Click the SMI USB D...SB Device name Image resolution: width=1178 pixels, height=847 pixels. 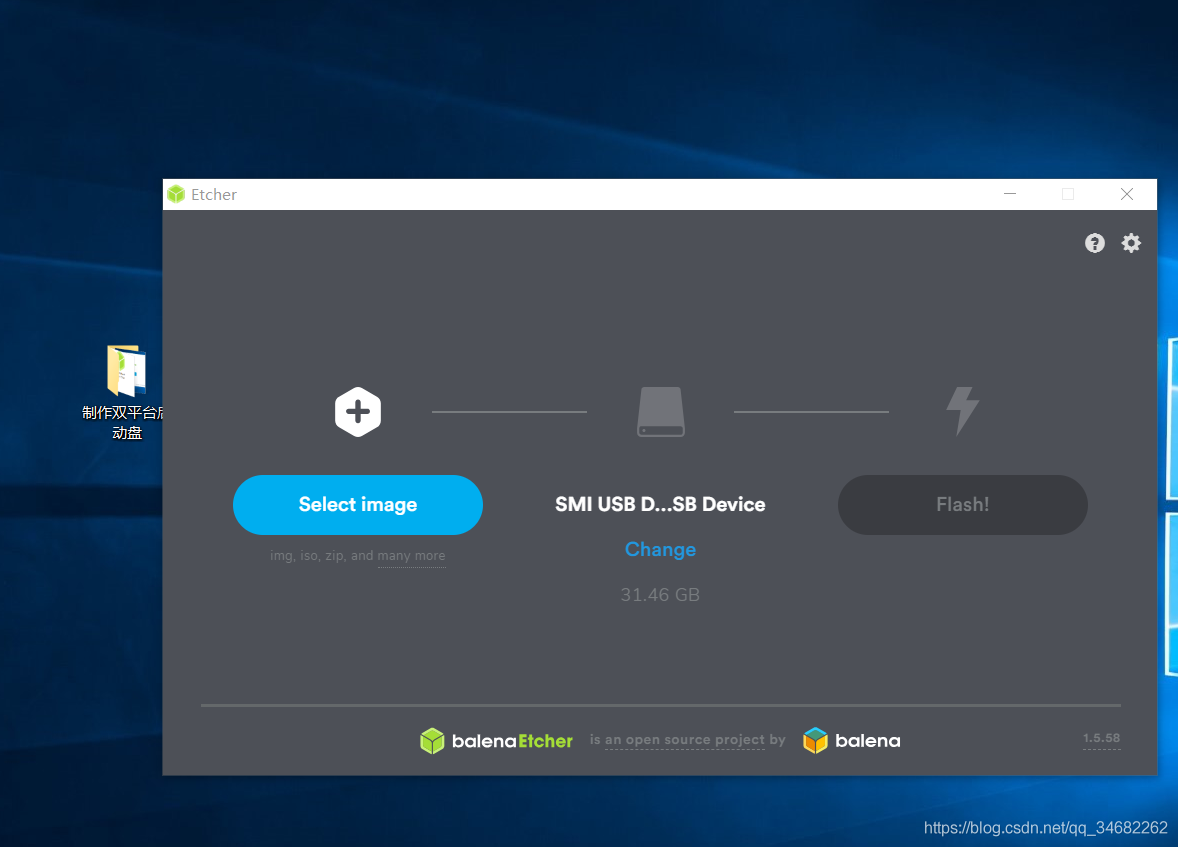tap(660, 504)
